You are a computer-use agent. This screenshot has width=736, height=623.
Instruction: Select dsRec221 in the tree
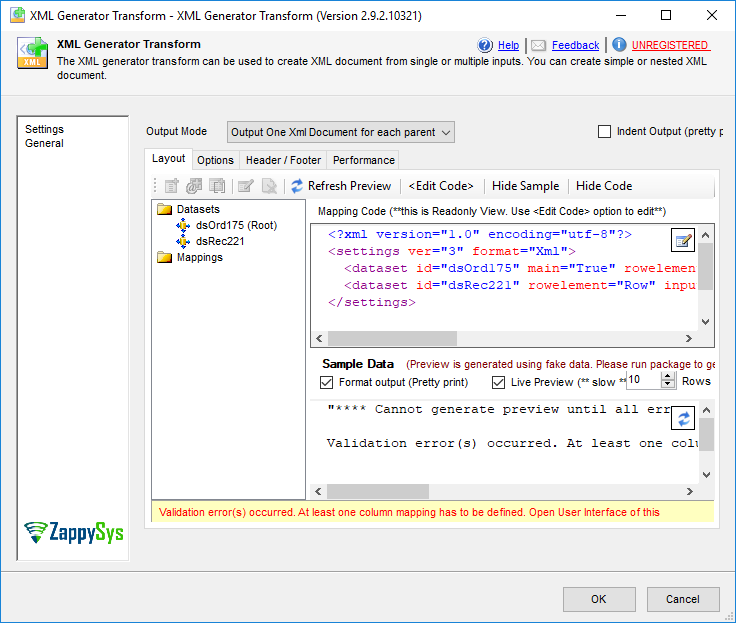(x=220, y=241)
